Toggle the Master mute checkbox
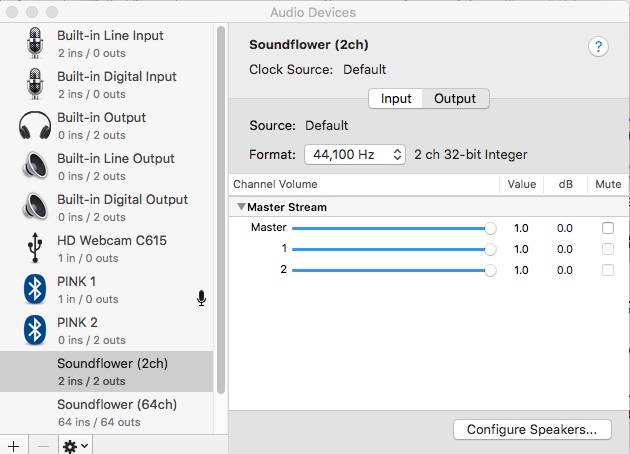This screenshot has height=454, width=630. pos(608,228)
